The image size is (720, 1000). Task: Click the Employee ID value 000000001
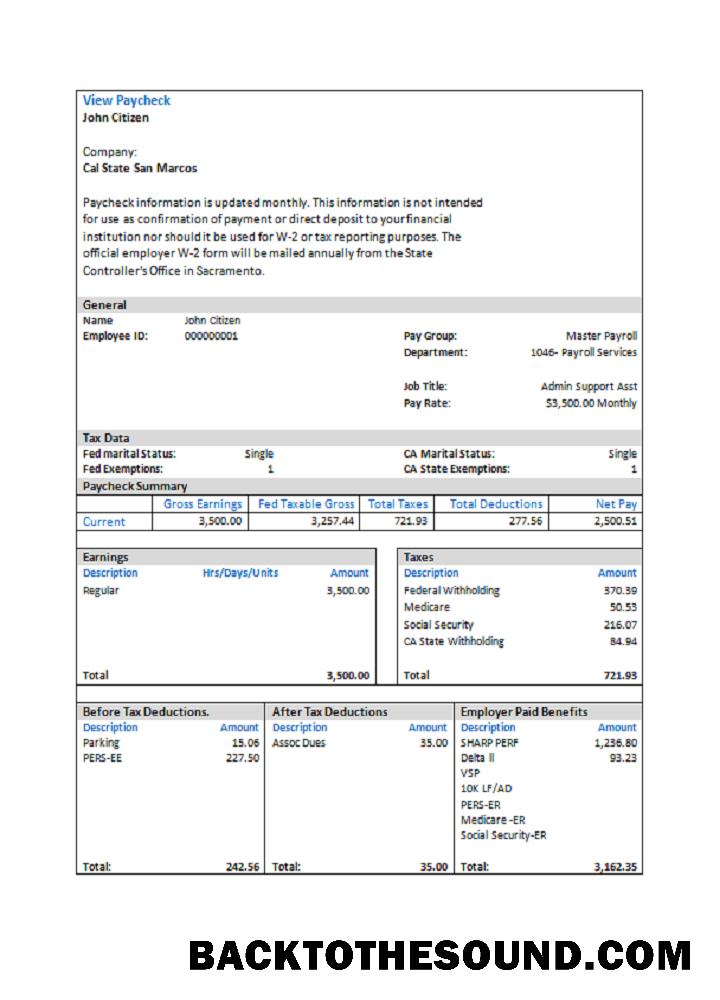(x=211, y=336)
